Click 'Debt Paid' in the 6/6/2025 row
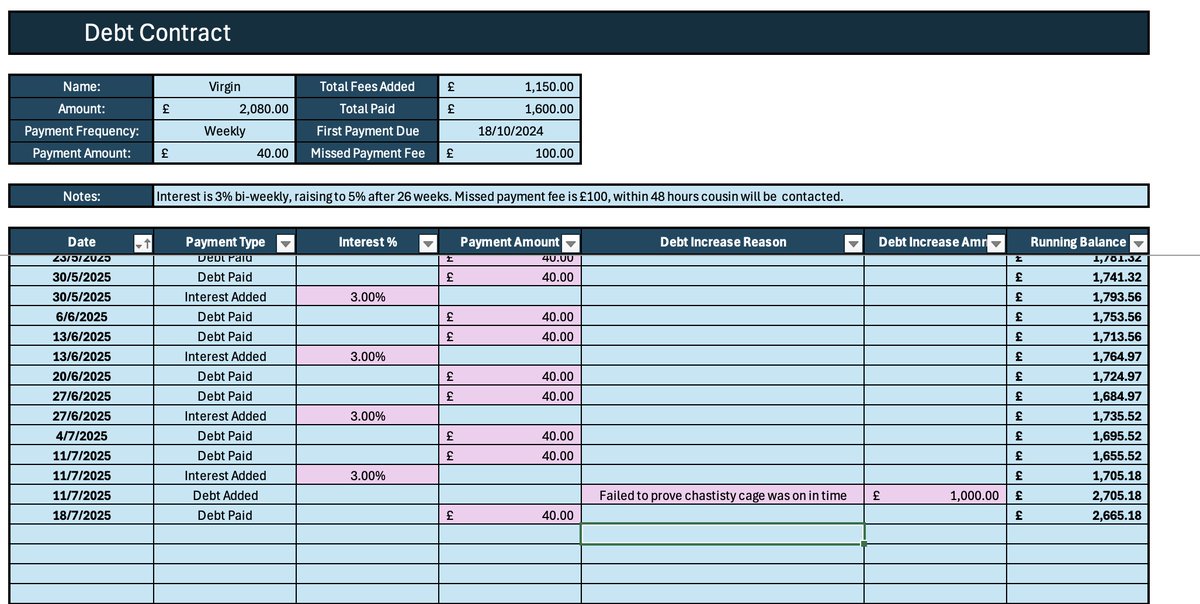This screenshot has height=604, width=1200. 225,317
